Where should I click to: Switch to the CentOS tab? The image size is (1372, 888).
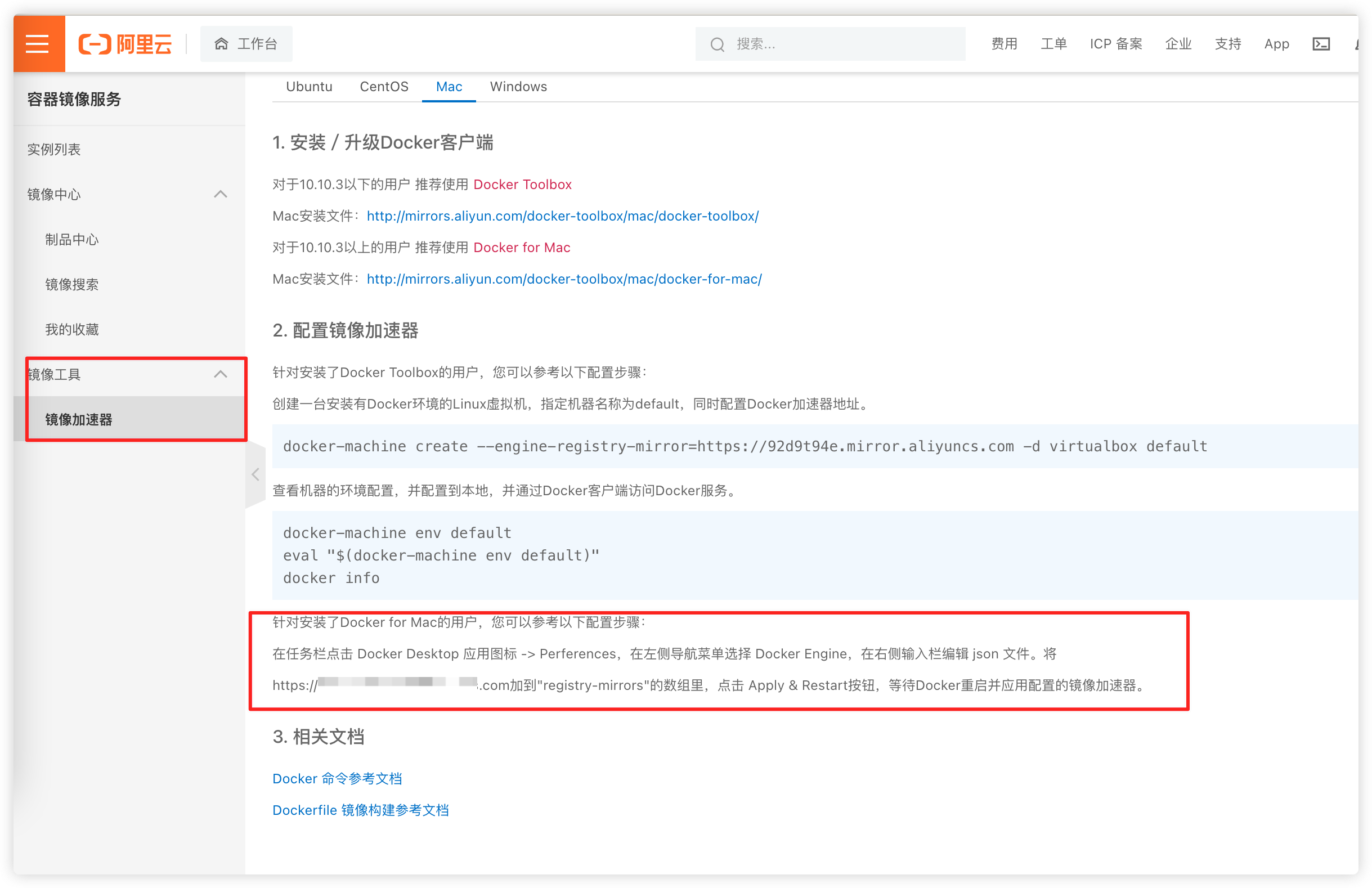coord(384,87)
